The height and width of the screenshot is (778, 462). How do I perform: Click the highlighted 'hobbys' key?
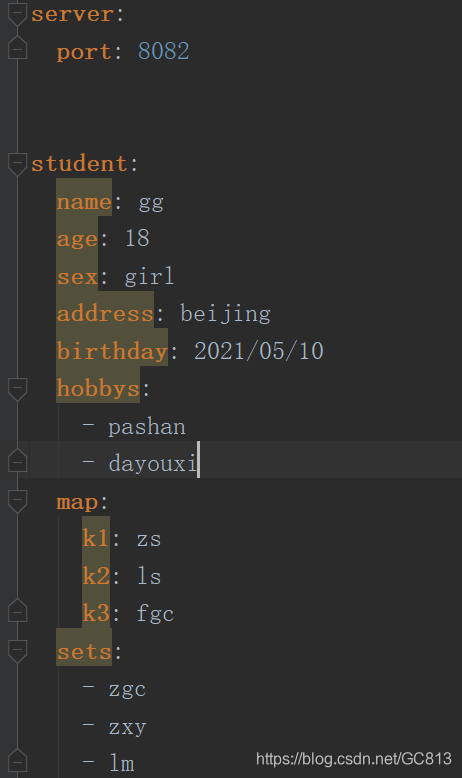tap(98, 389)
